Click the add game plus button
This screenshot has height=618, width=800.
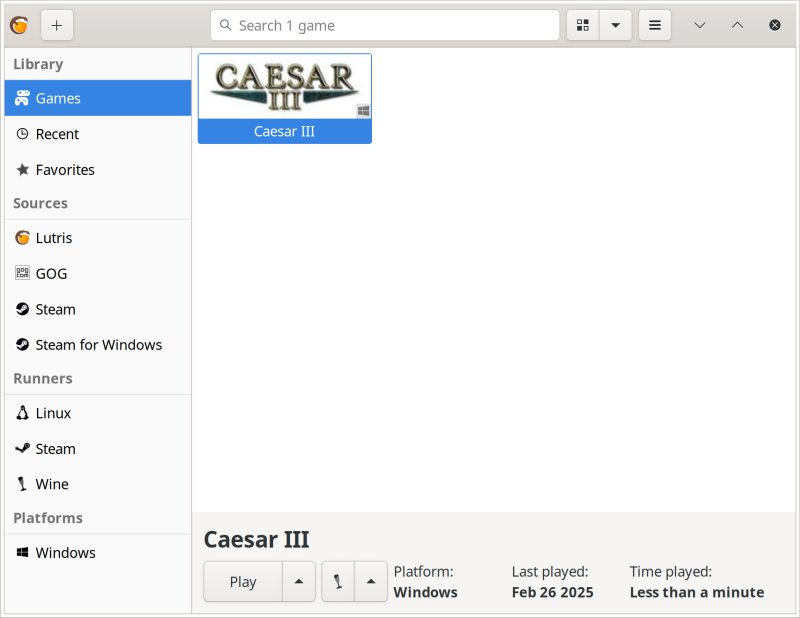click(56, 25)
